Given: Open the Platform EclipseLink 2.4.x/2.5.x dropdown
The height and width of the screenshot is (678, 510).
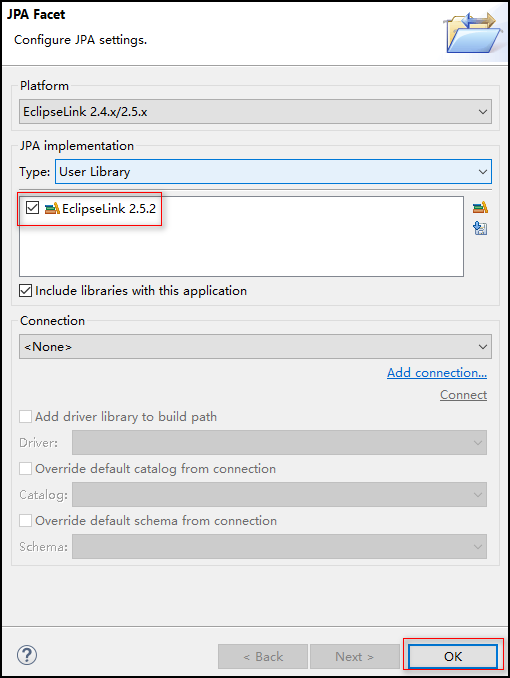Looking at the screenshot, I should tap(255, 112).
